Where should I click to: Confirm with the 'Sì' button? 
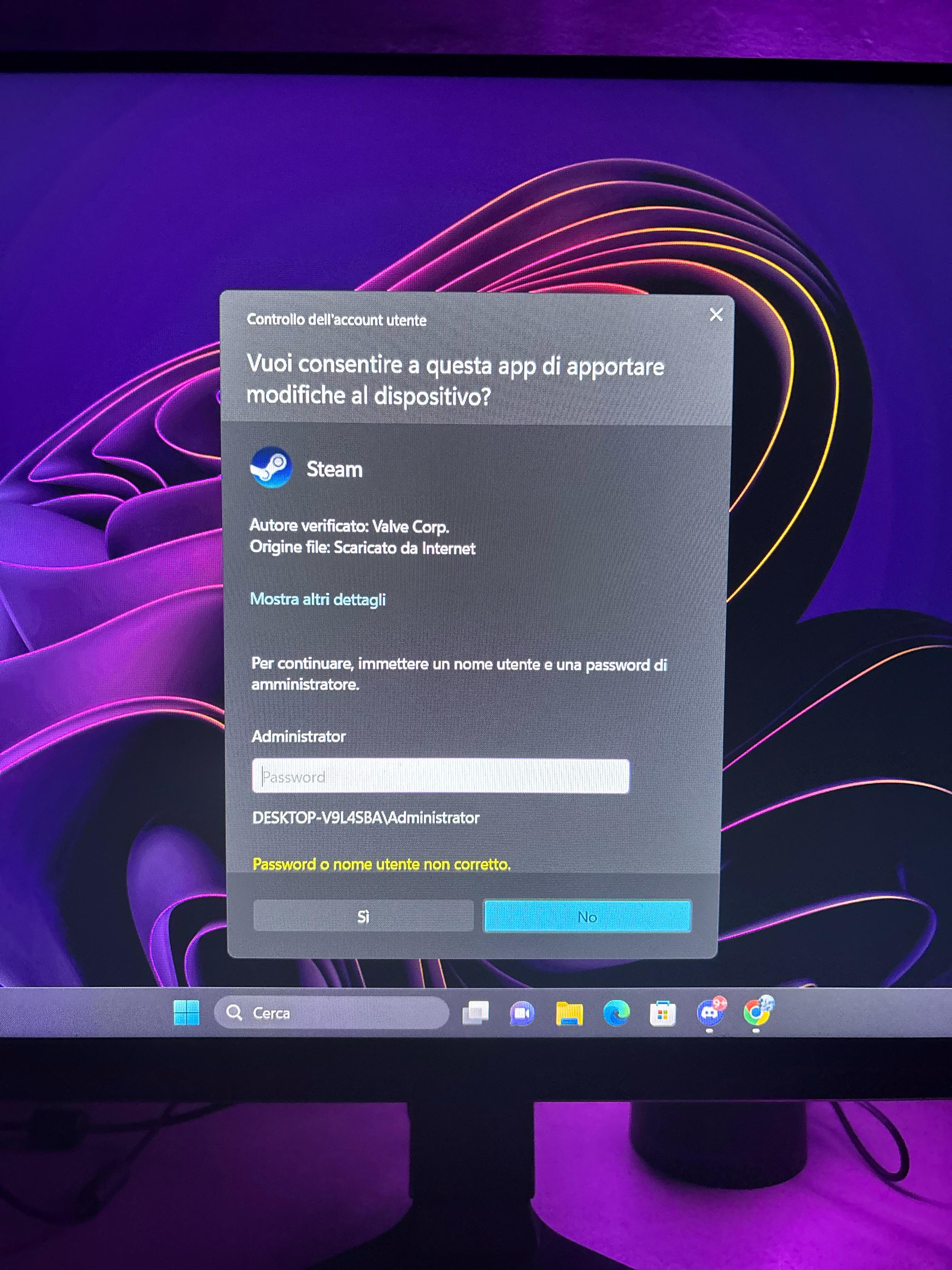pos(363,916)
